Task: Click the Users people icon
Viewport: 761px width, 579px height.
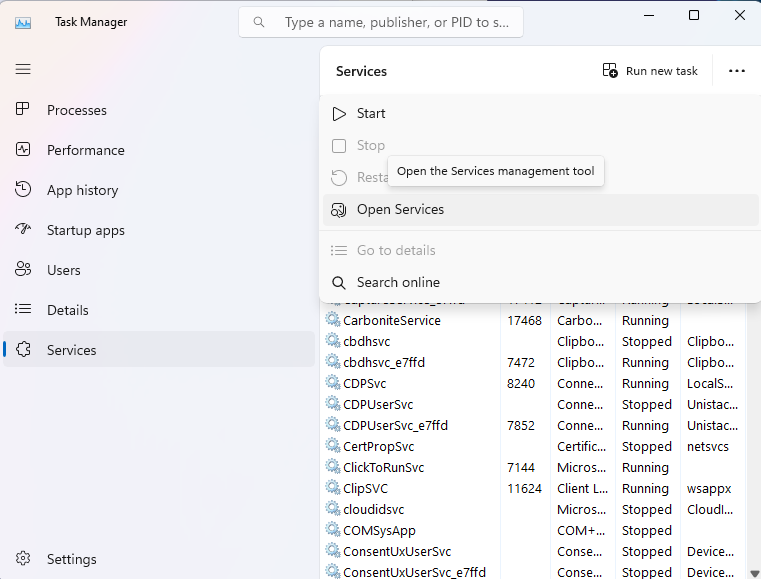Action: [23, 270]
